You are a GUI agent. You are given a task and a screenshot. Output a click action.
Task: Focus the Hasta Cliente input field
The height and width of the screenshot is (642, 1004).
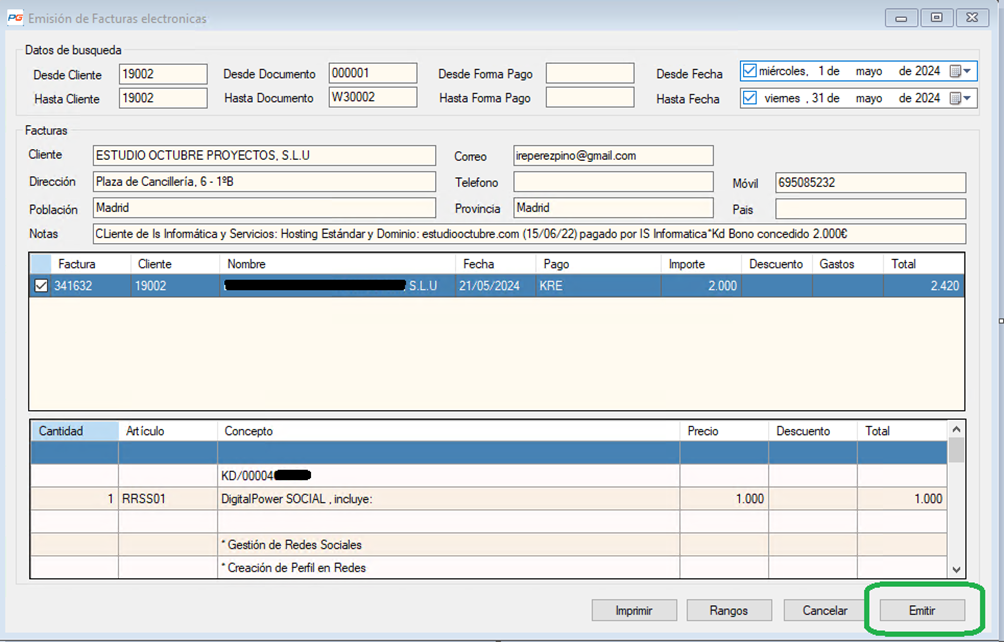pos(163,98)
